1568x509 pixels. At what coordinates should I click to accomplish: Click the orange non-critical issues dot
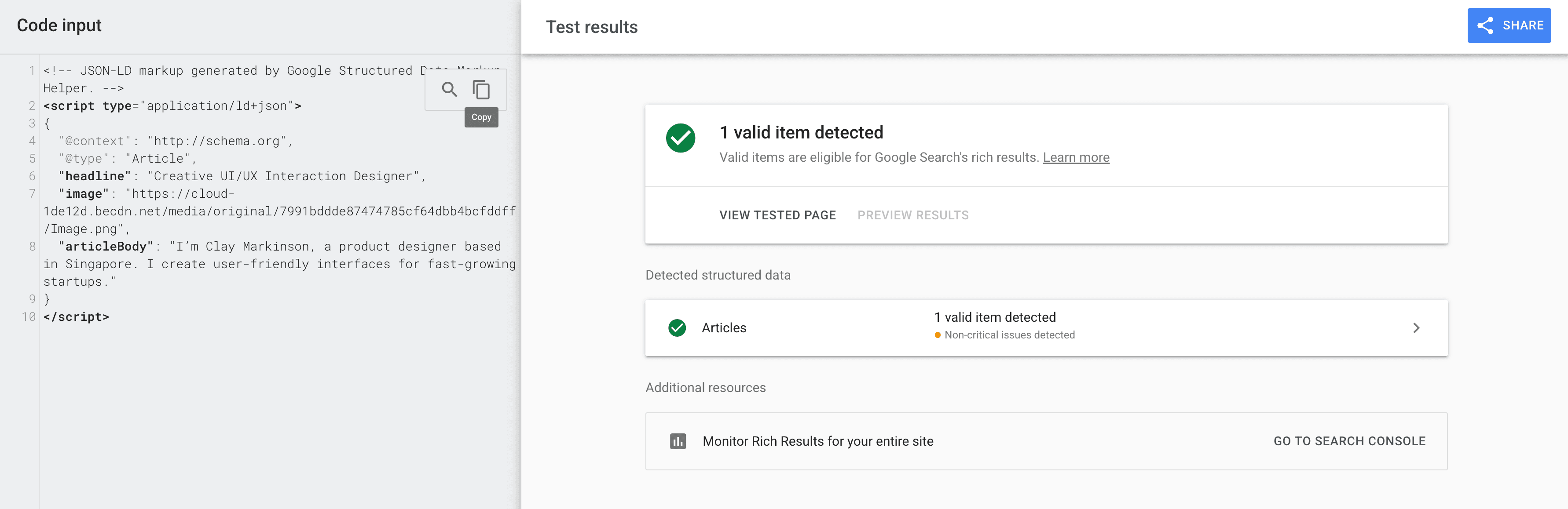tap(938, 335)
